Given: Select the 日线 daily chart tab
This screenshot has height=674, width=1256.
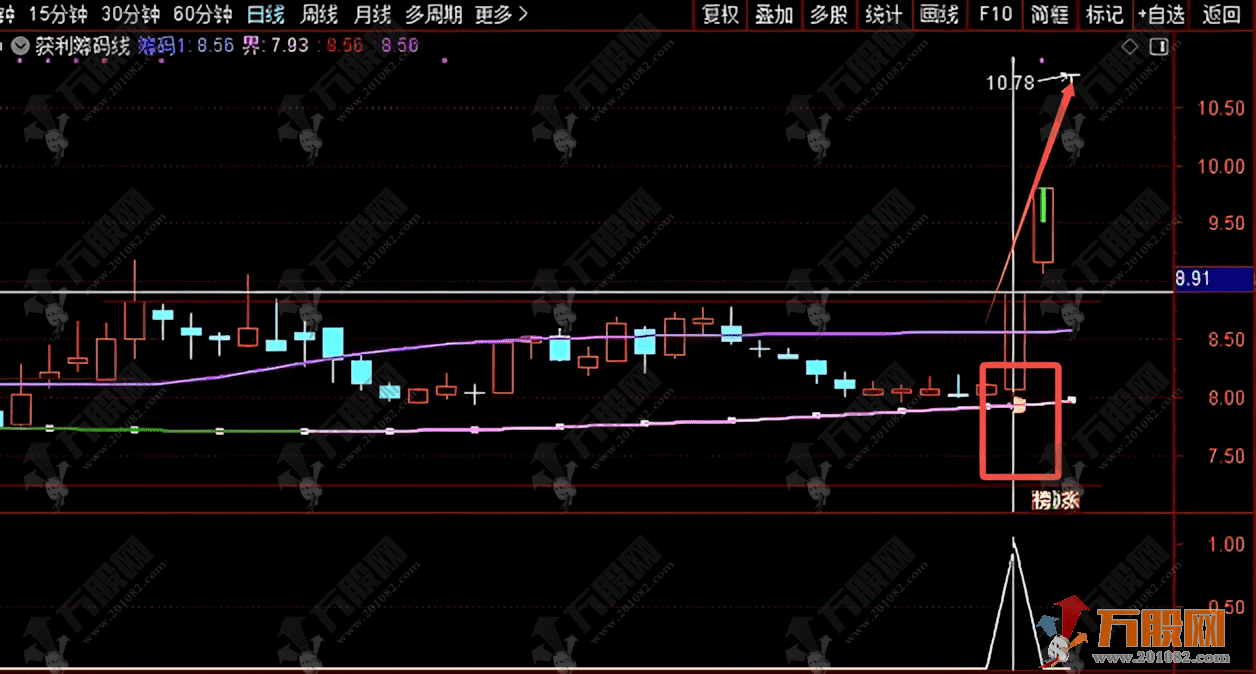Looking at the screenshot, I should tap(266, 14).
